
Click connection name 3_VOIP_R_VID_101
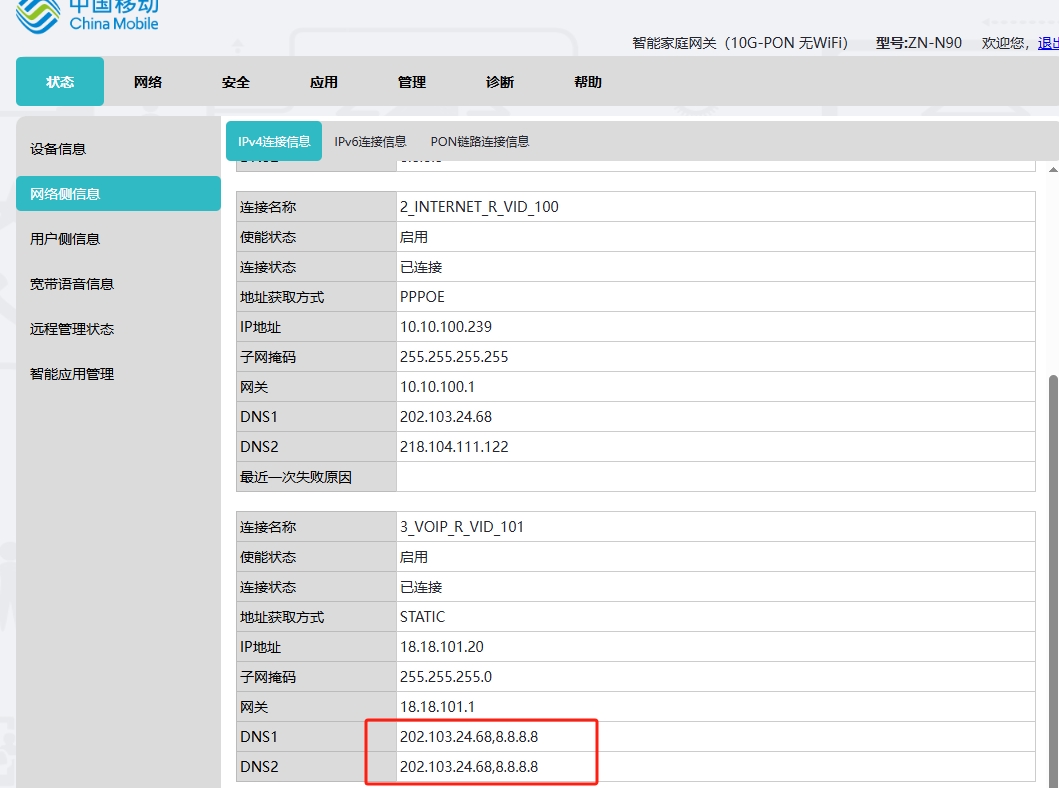click(461, 527)
